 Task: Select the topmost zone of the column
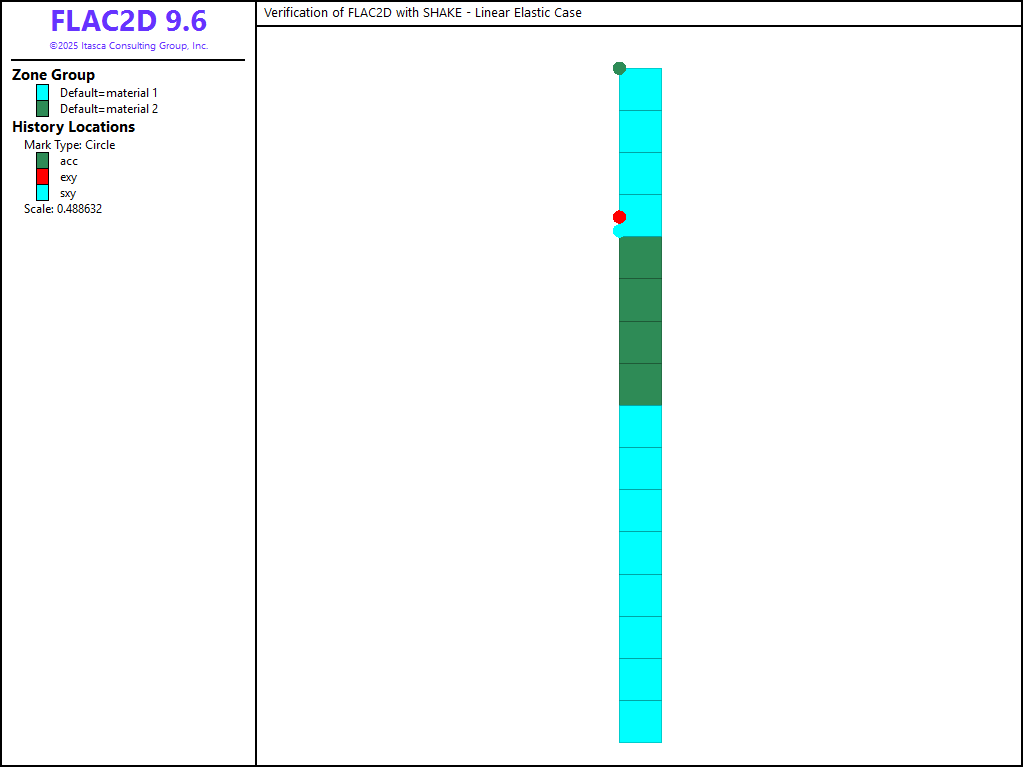point(640,89)
